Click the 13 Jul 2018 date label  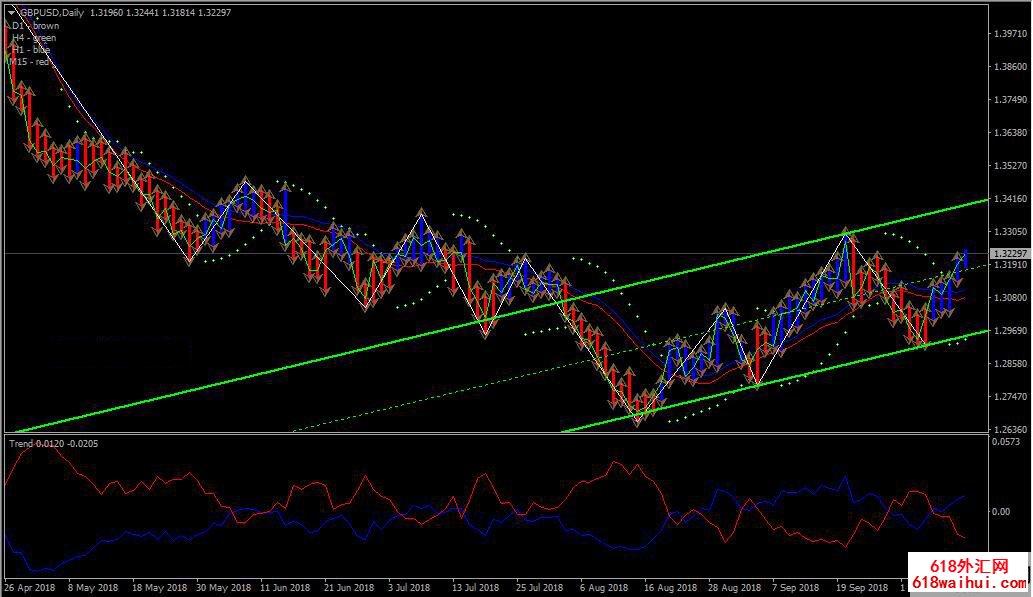coord(475,589)
